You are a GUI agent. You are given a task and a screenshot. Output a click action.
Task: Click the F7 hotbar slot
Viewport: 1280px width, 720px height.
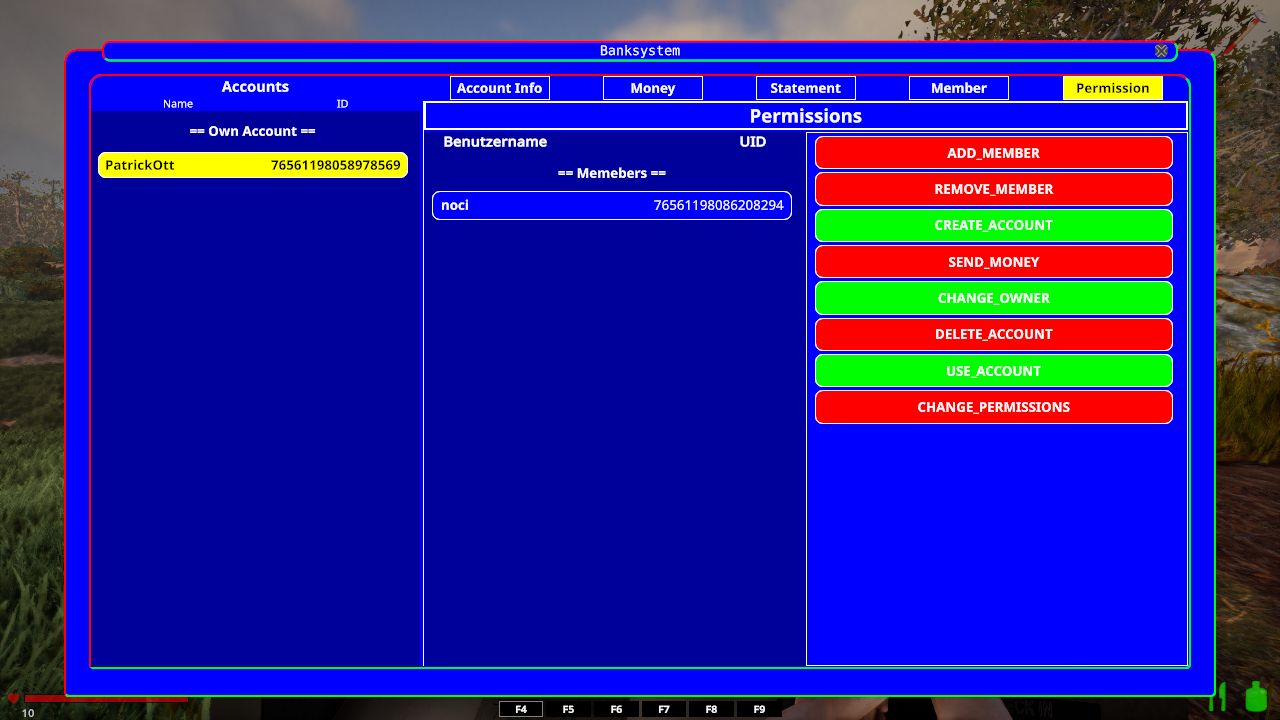[664, 709]
